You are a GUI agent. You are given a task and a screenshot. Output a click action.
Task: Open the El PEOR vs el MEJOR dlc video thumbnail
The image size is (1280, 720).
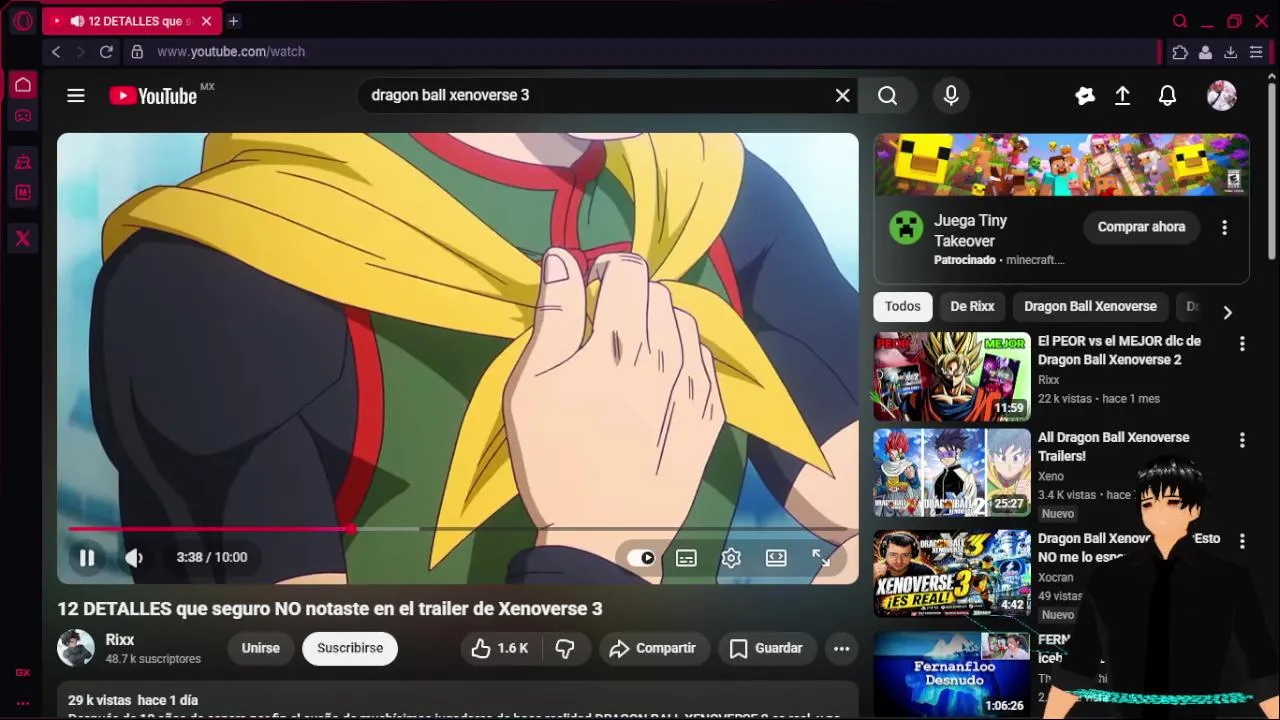[952, 377]
